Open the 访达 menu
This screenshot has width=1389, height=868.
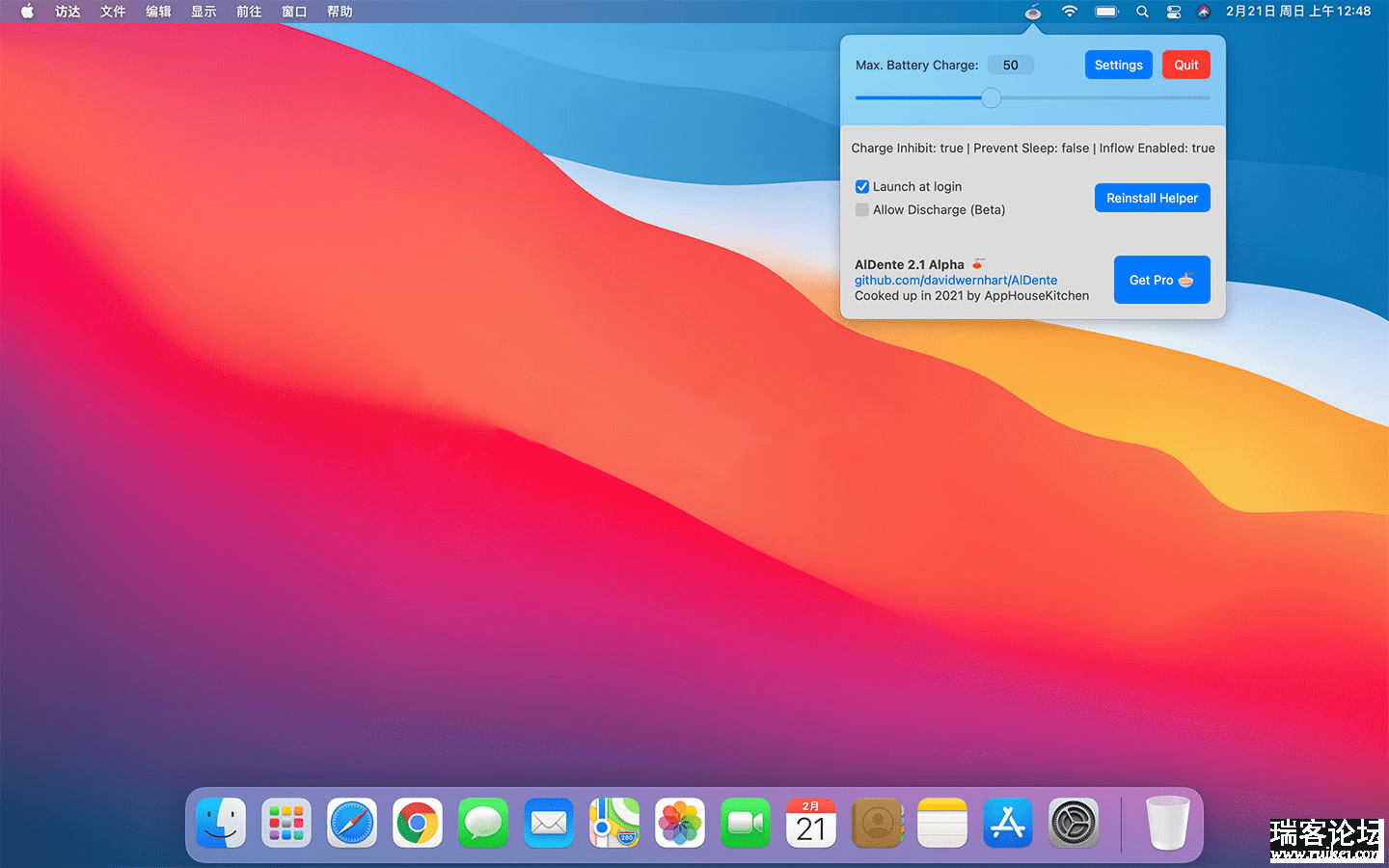click(x=68, y=12)
